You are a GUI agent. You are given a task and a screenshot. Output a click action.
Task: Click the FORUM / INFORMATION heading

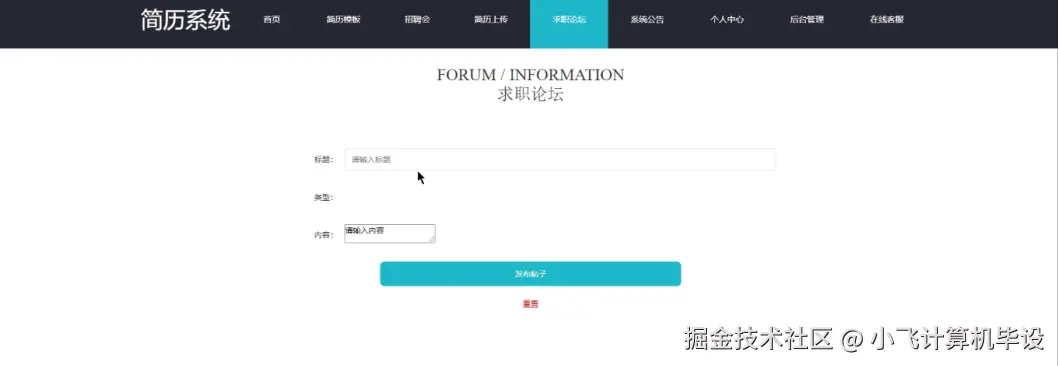tap(530, 75)
